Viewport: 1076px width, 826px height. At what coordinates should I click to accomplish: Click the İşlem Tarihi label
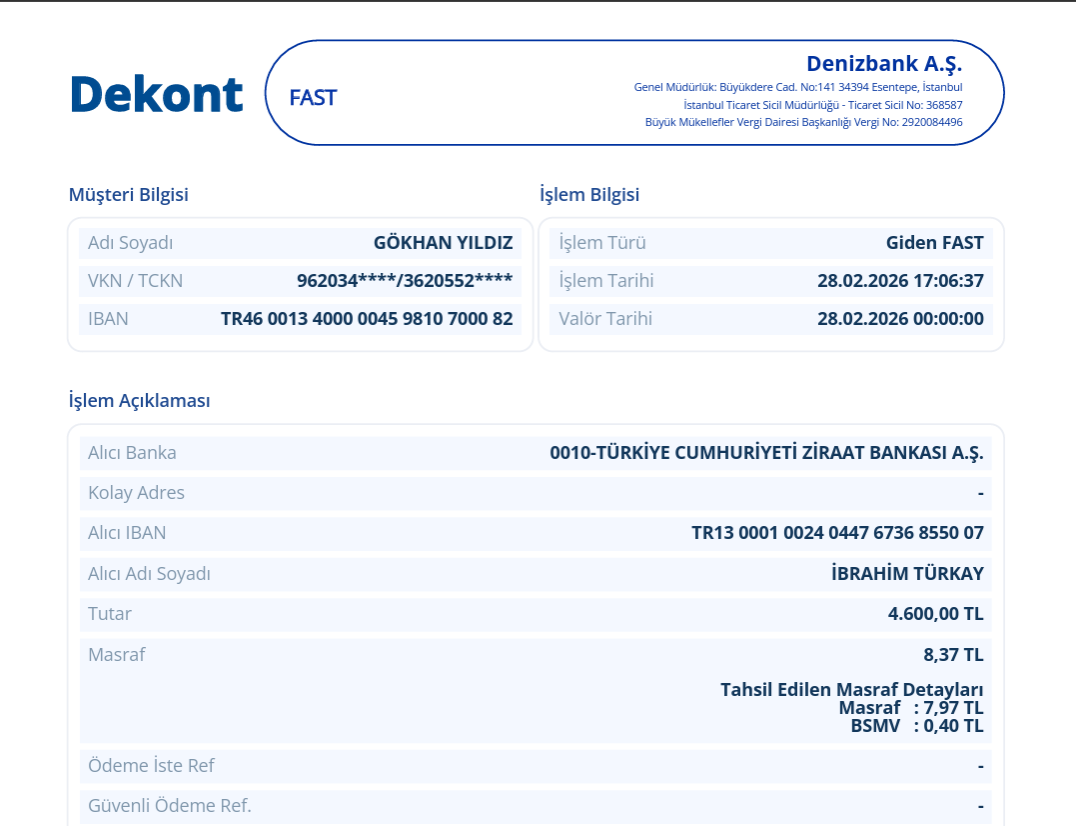pyautogui.click(x=606, y=281)
